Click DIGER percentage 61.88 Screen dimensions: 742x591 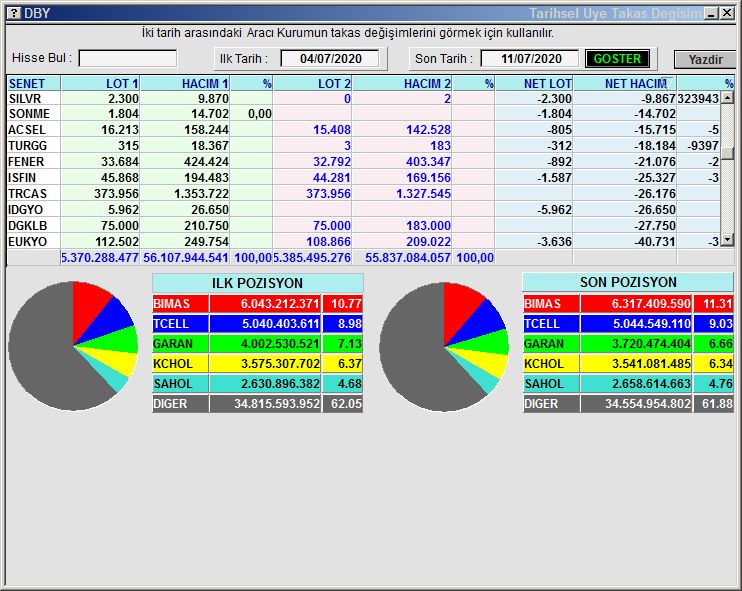[x=717, y=404]
